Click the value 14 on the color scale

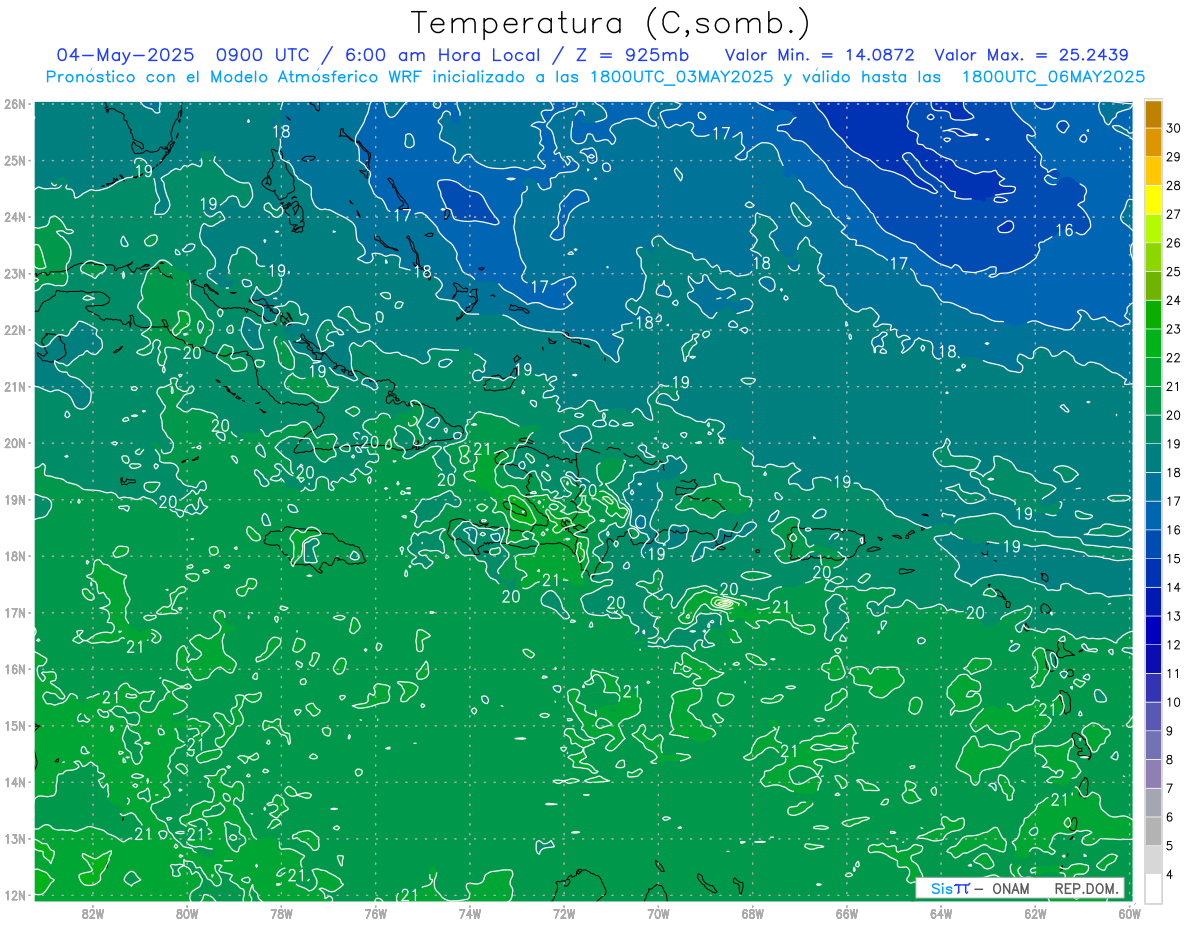tap(1173, 587)
